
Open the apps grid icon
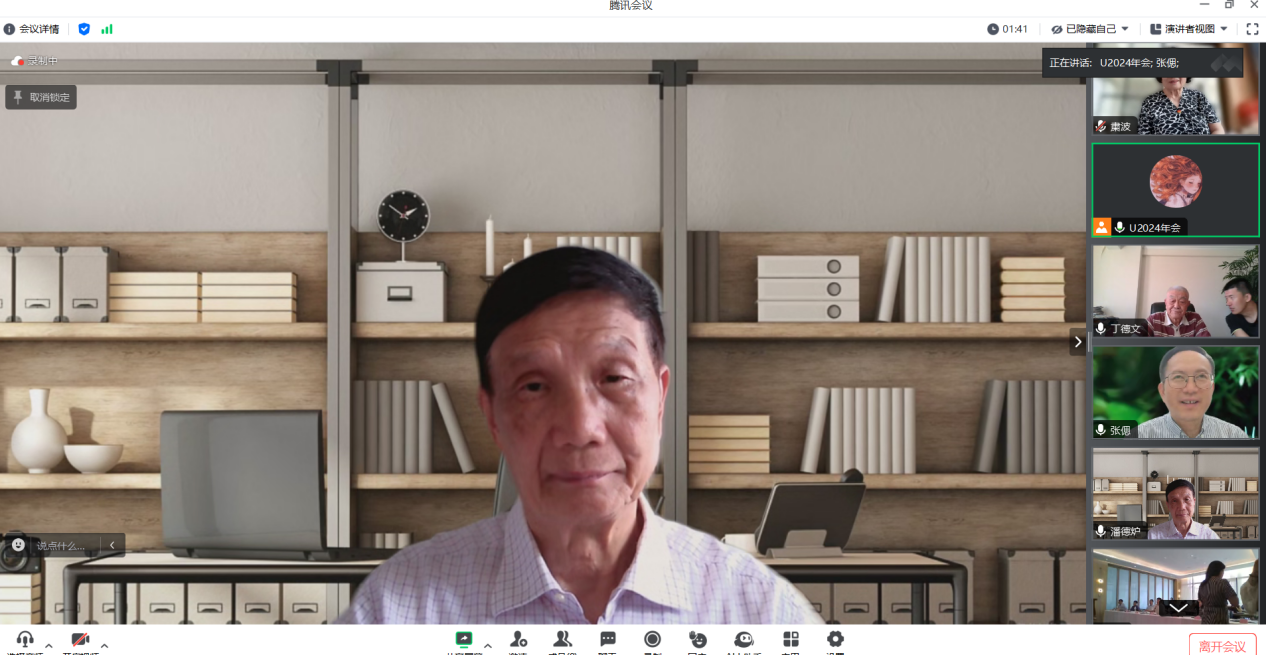tap(790, 640)
